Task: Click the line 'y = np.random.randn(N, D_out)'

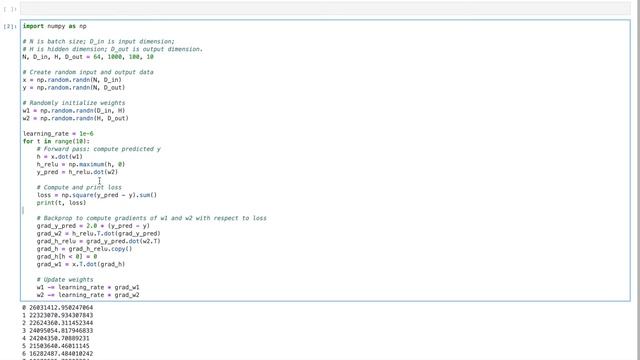Action: pos(74,88)
